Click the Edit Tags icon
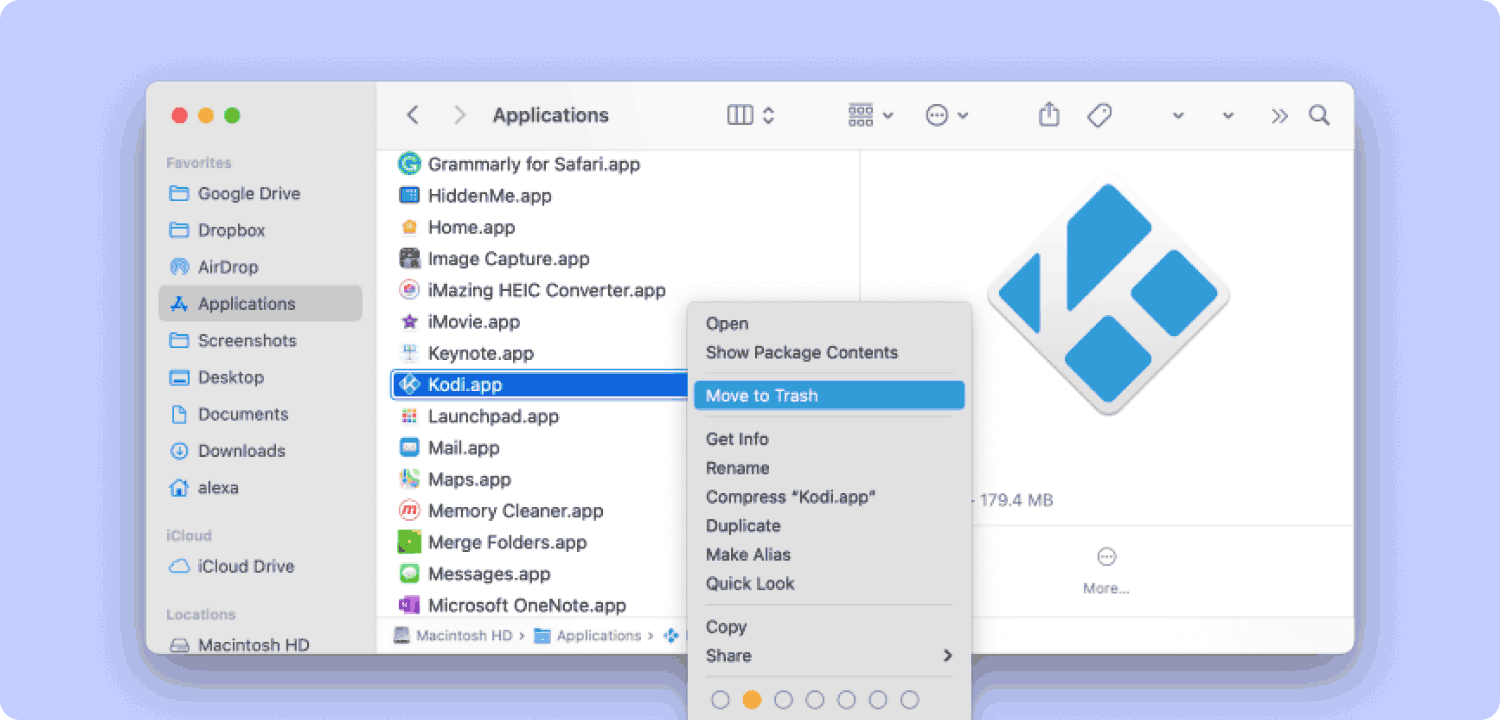The width and height of the screenshot is (1500, 720). click(x=1100, y=115)
